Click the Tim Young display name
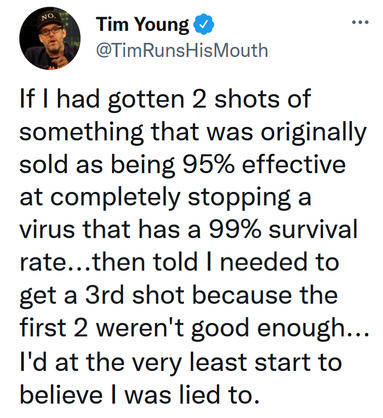The width and height of the screenshot is (383, 418). coord(143,25)
